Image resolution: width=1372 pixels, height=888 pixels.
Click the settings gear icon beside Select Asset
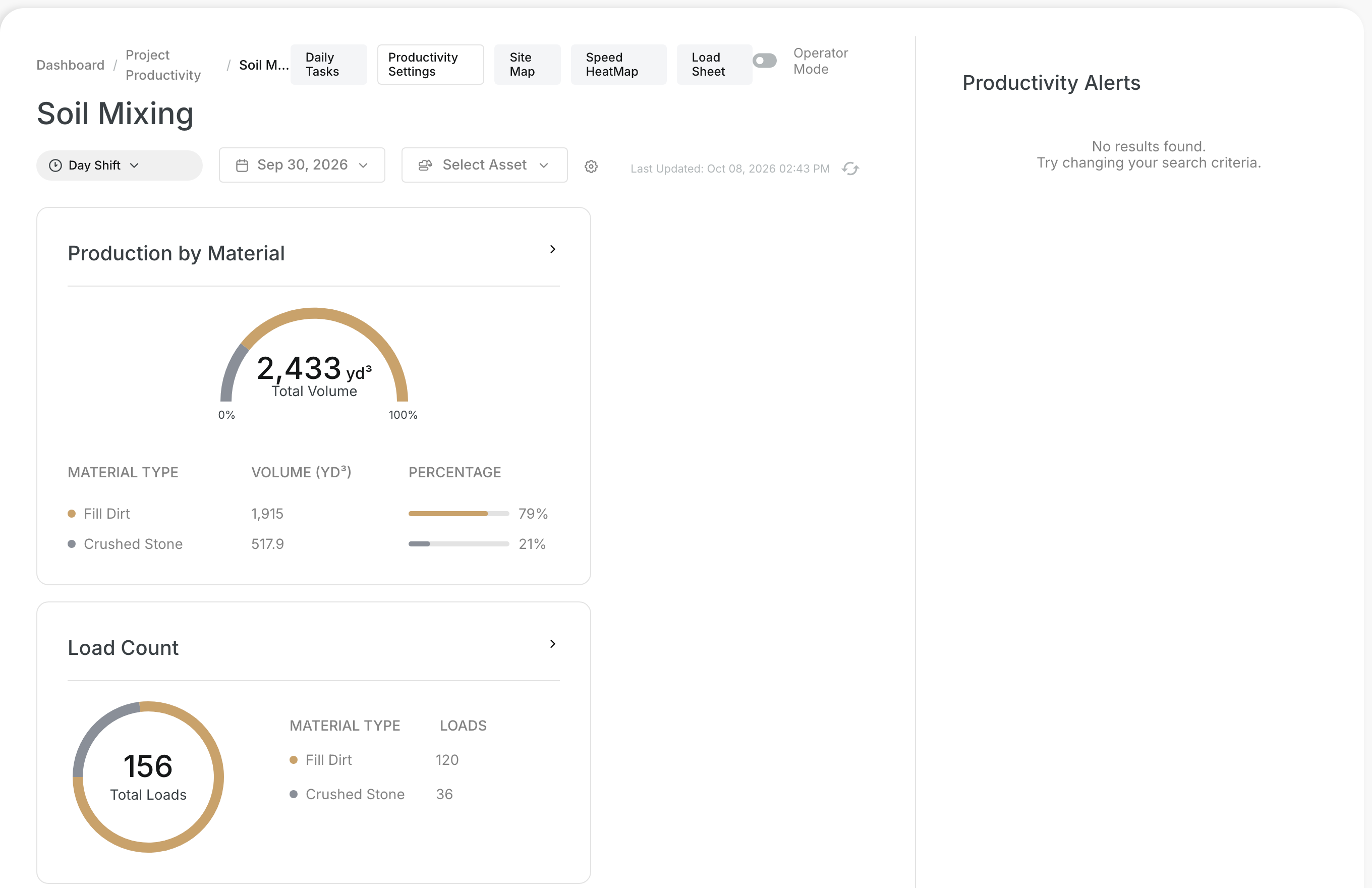(x=591, y=166)
